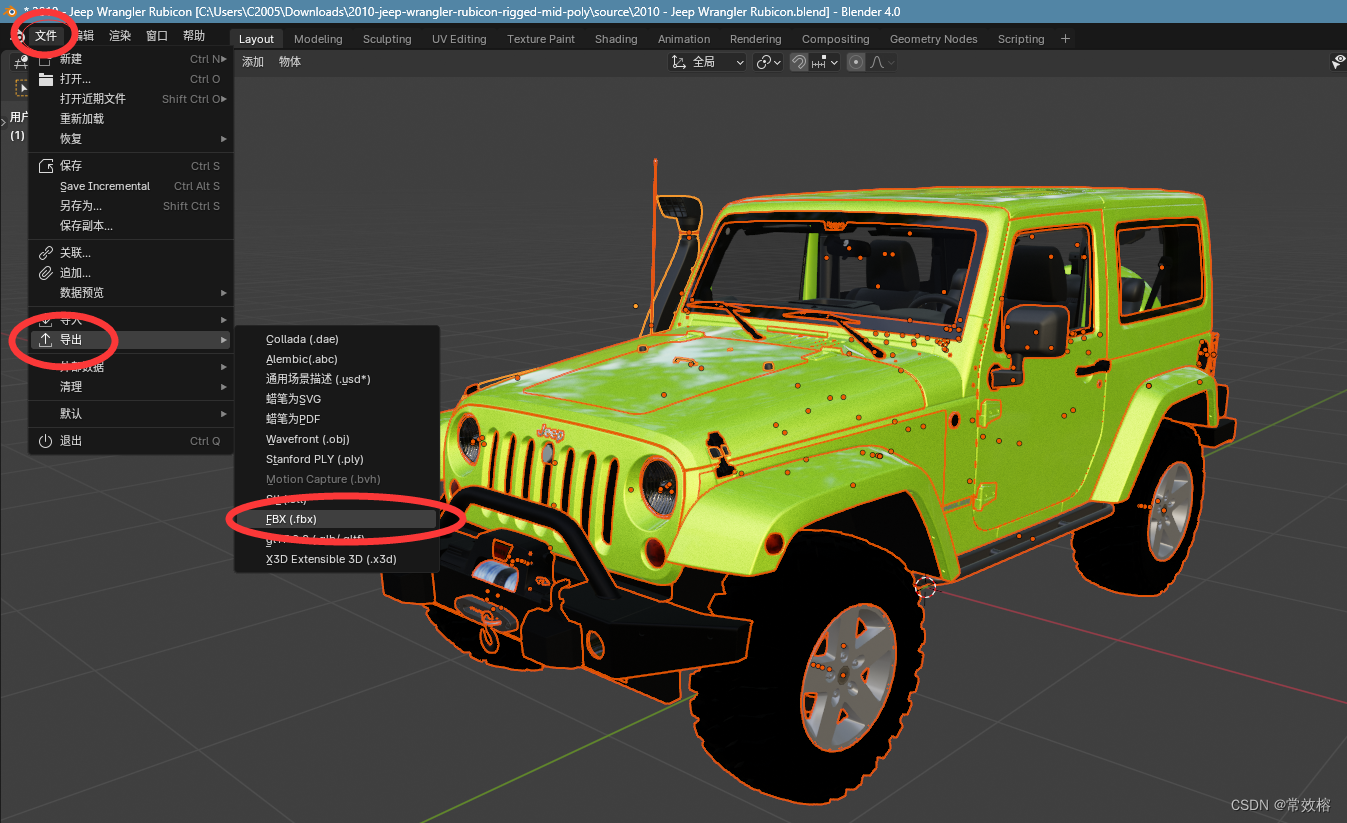Expand the 默认 submenu
Image resolution: width=1347 pixels, height=823 pixels.
click(131, 414)
